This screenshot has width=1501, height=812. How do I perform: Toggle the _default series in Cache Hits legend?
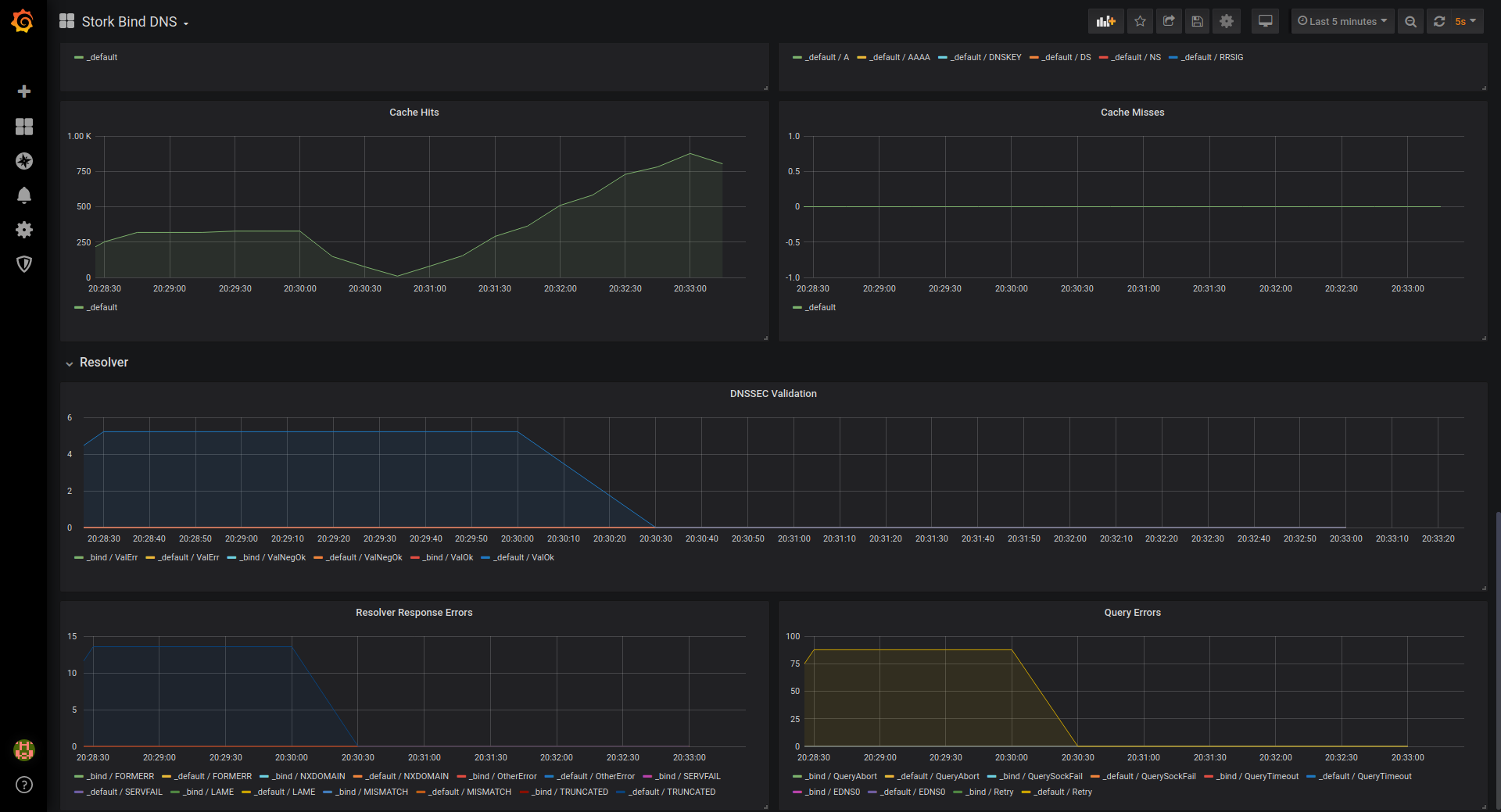coord(101,307)
